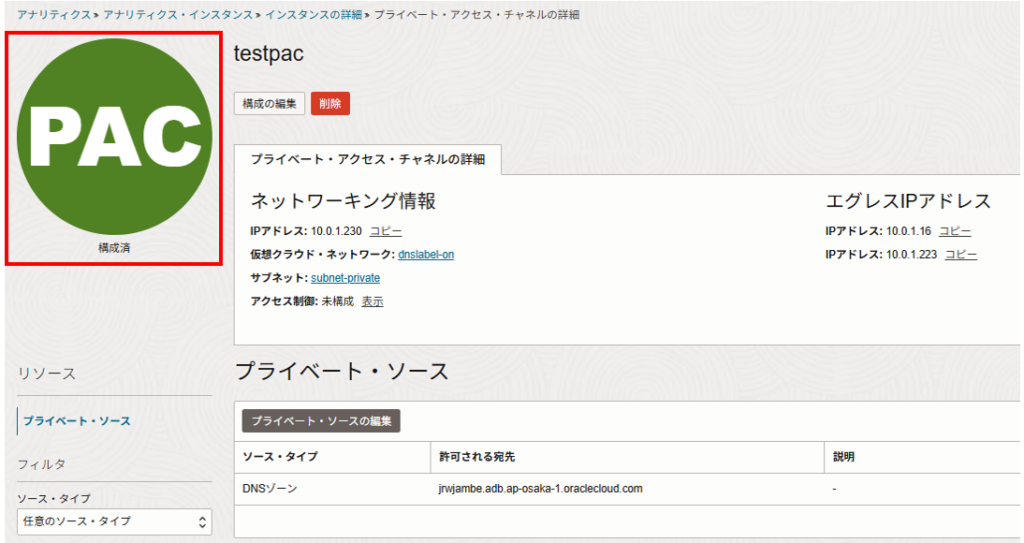Open the ソース・タイプ filter dropdown

point(114,521)
